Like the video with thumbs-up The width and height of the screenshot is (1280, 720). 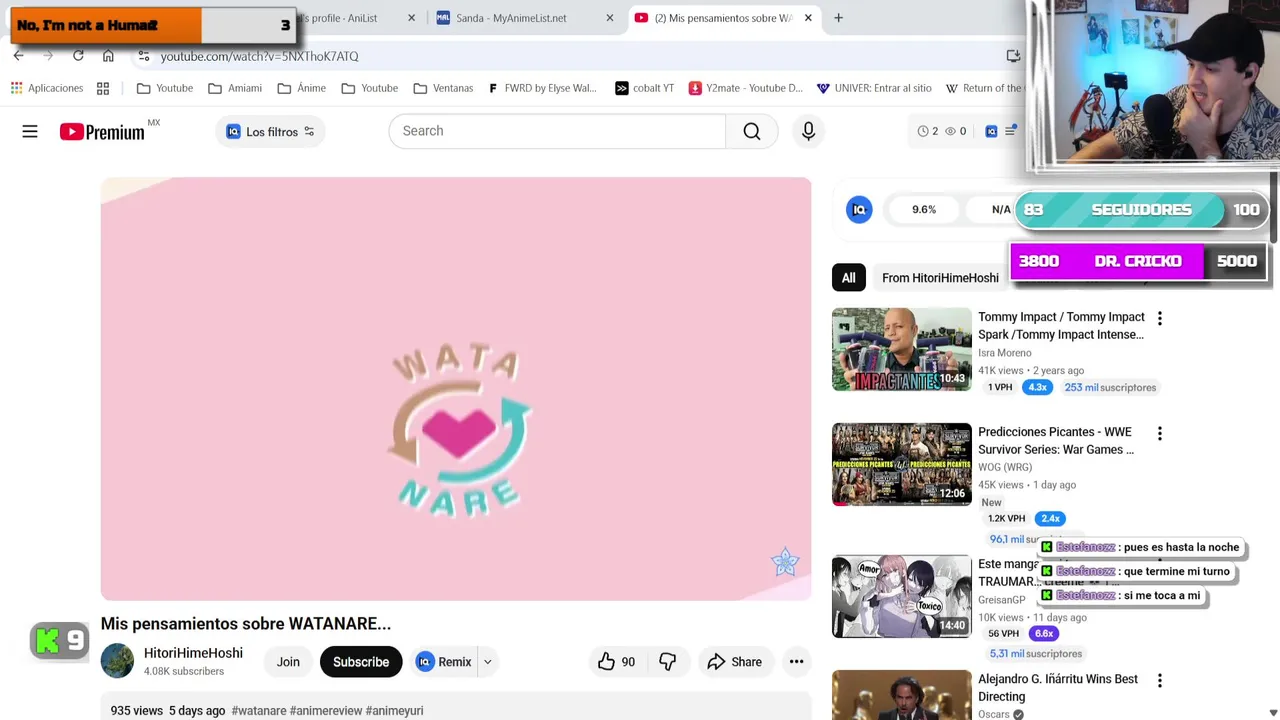point(616,662)
